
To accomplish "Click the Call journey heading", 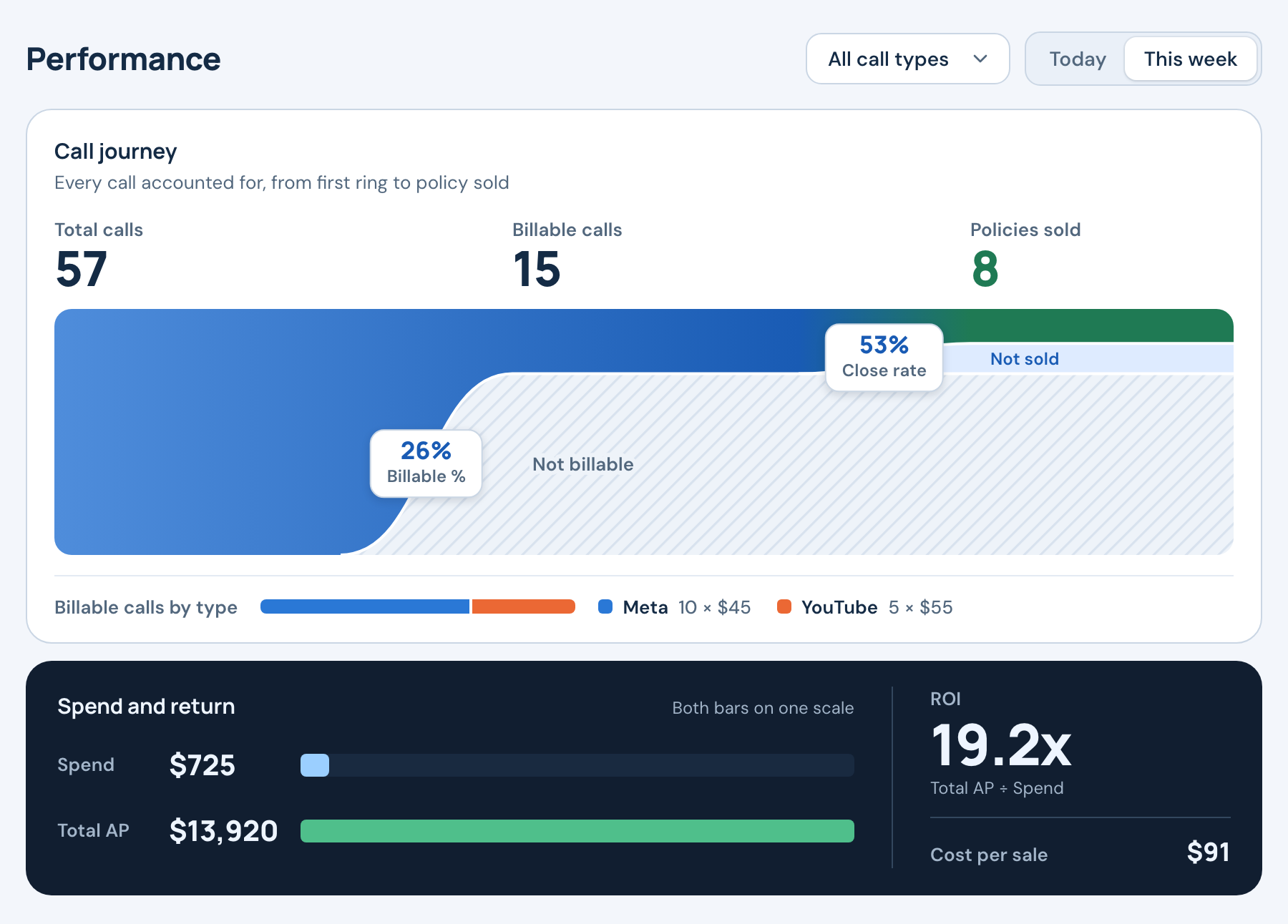I will click(116, 152).
